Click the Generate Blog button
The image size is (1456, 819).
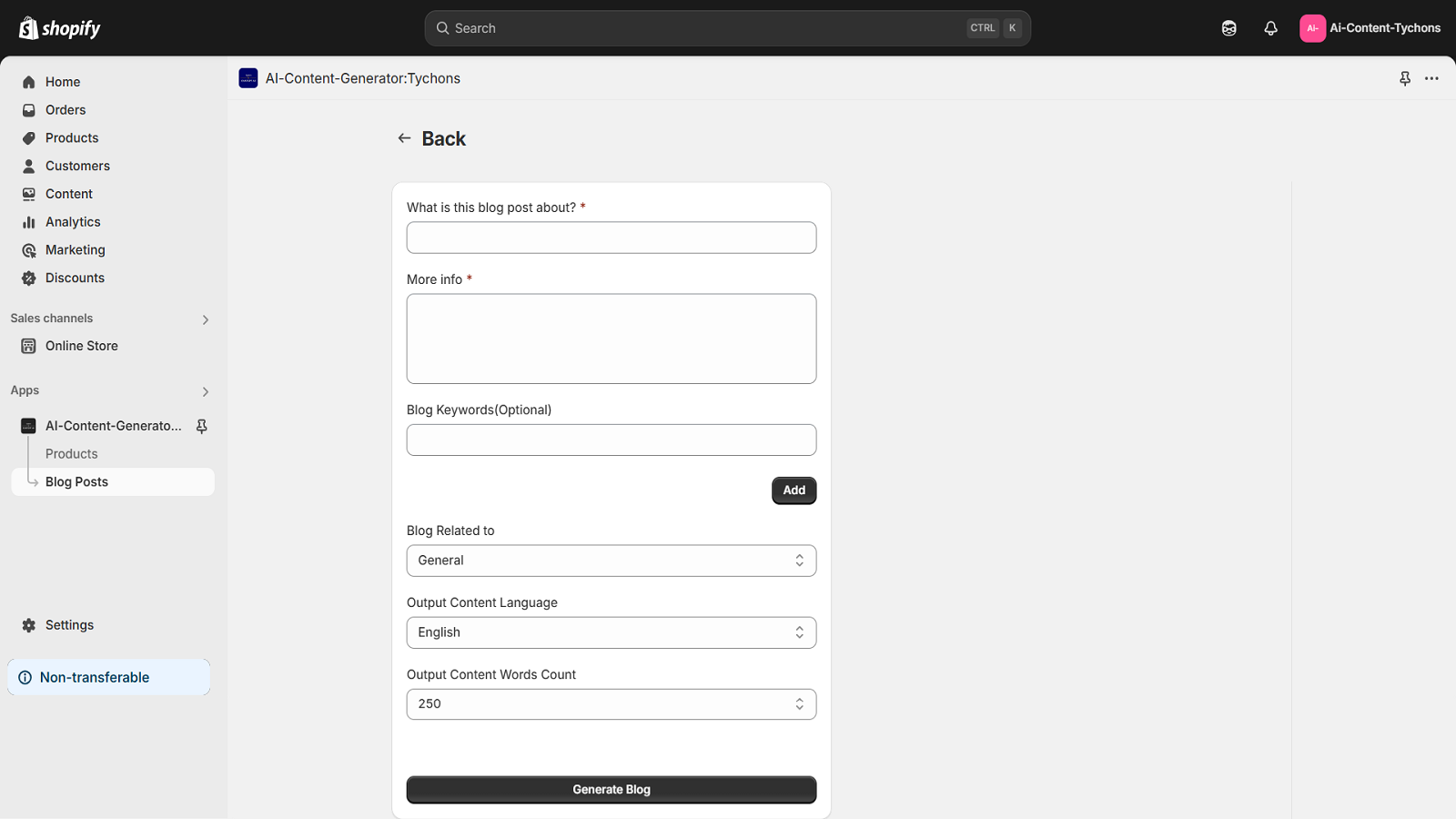[612, 790]
